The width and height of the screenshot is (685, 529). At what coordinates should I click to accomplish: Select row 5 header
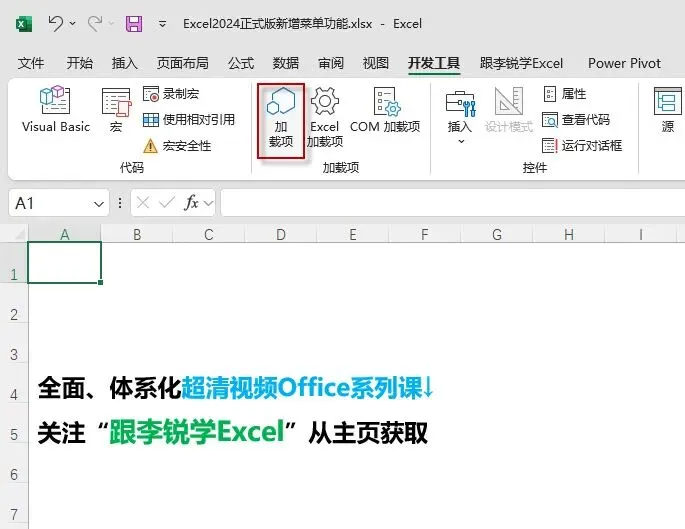click(14, 423)
